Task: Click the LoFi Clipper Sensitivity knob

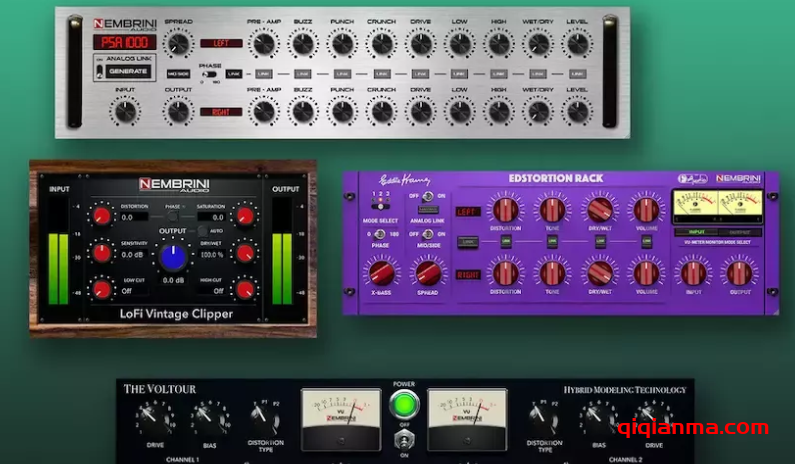Action: pyautogui.click(x=101, y=253)
